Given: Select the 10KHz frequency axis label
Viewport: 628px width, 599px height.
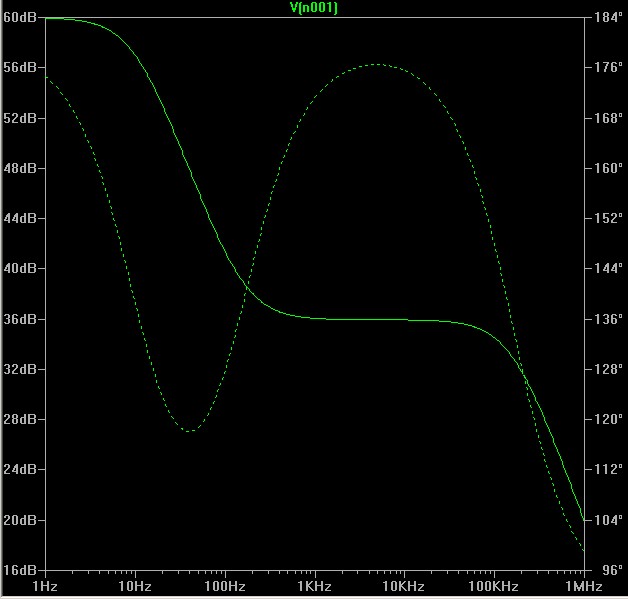Looking at the screenshot, I should tap(404, 585).
